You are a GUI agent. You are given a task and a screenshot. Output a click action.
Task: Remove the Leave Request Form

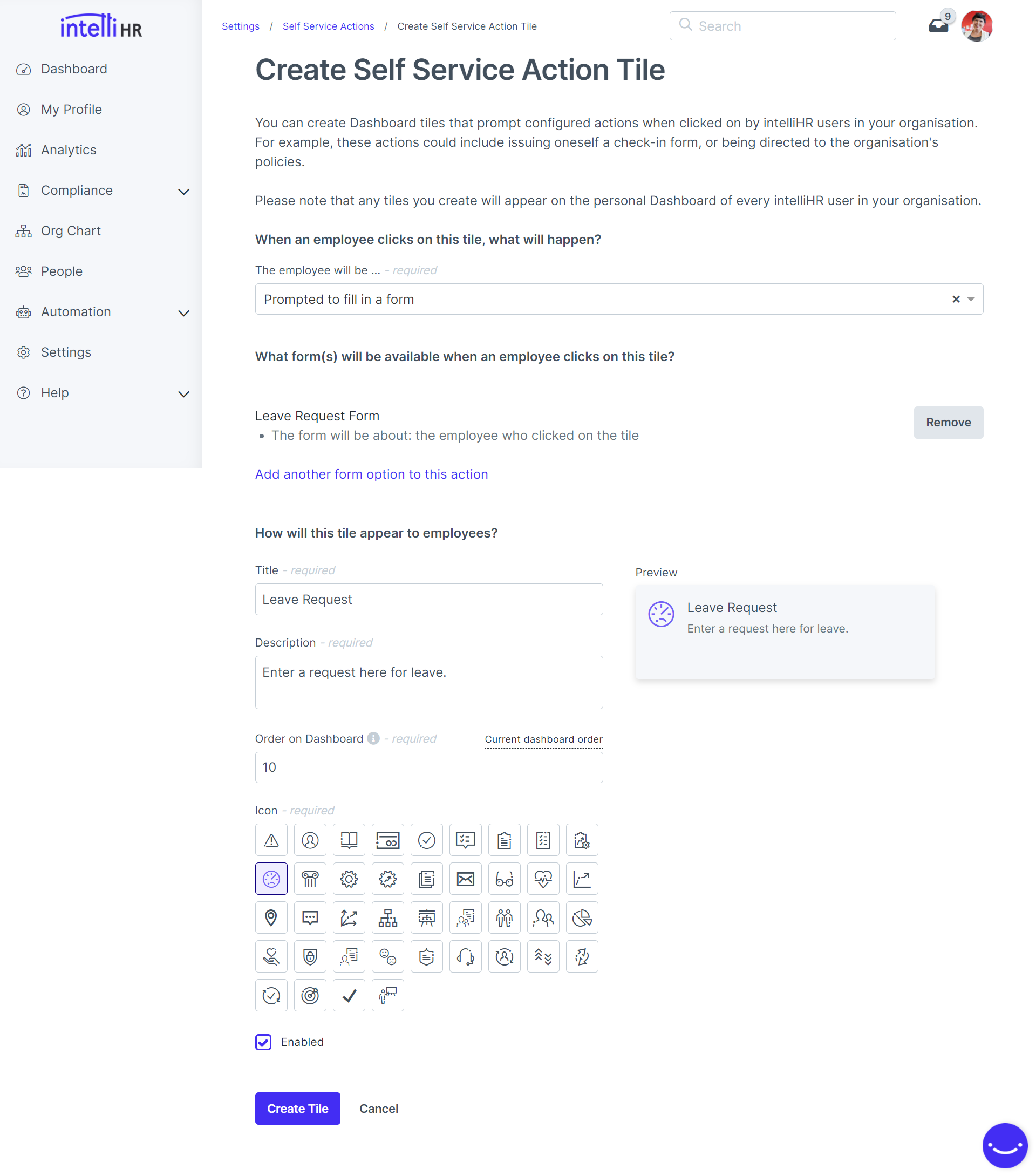click(x=948, y=422)
